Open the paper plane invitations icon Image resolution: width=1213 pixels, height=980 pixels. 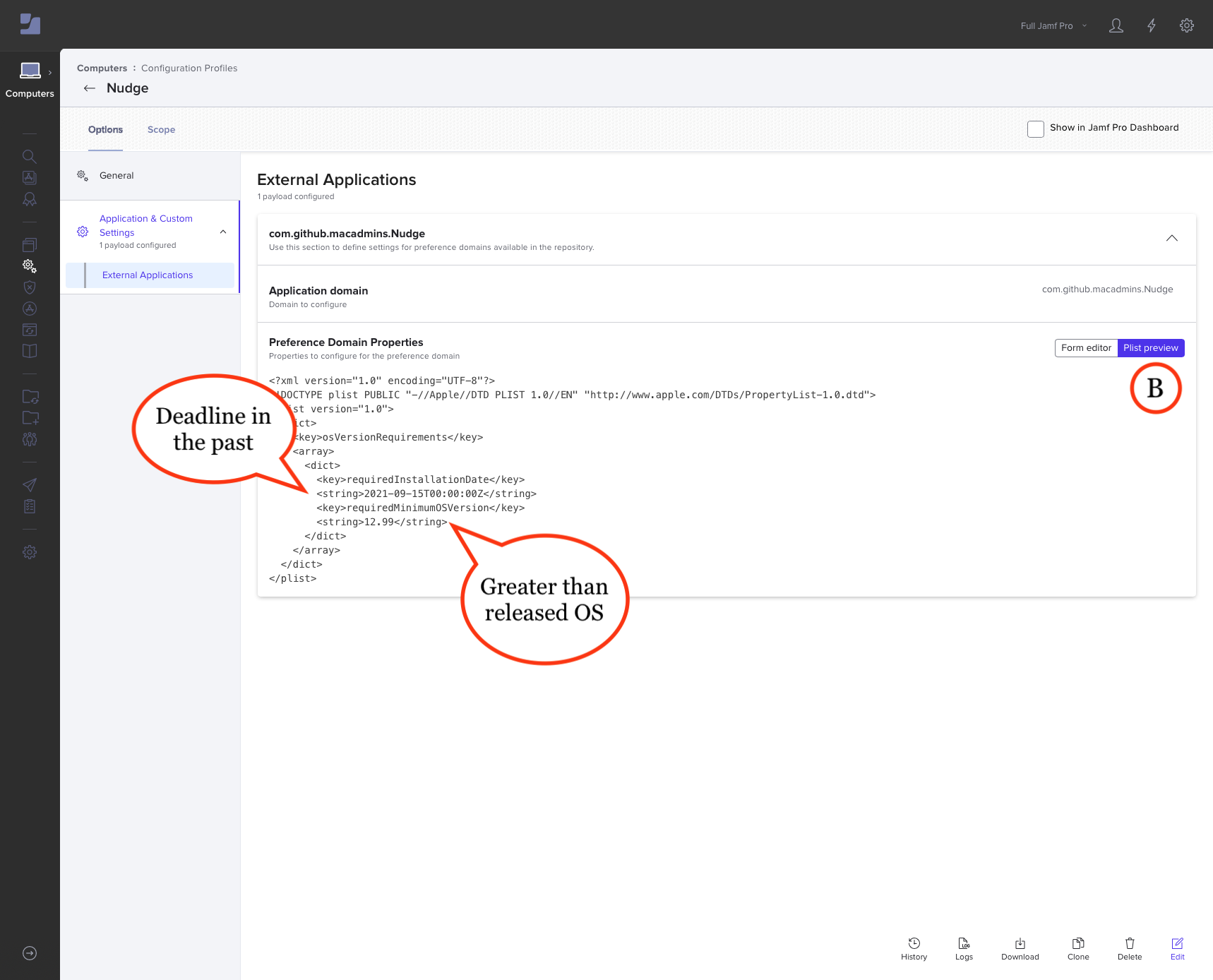[30, 485]
